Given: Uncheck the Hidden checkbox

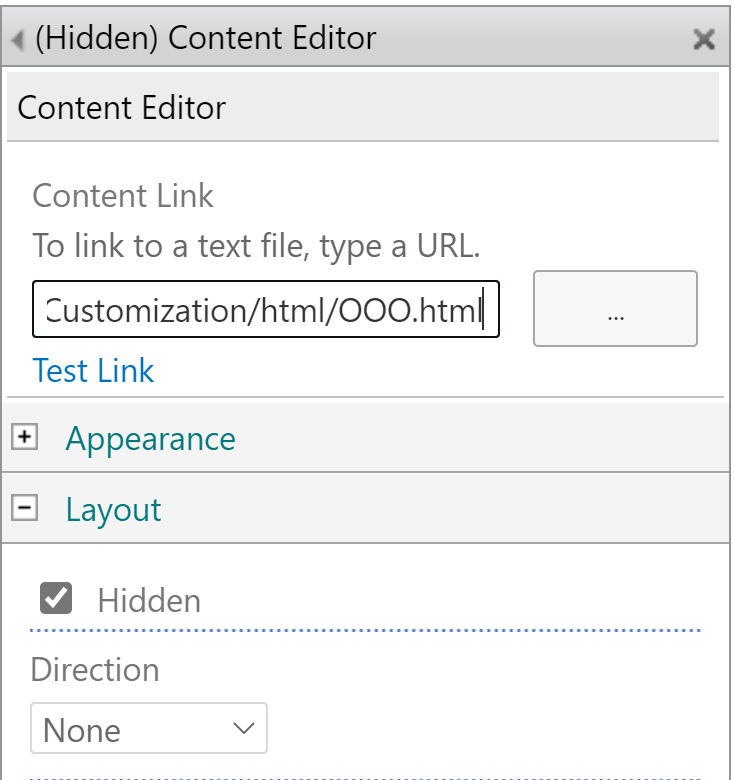Looking at the screenshot, I should tap(56, 599).
